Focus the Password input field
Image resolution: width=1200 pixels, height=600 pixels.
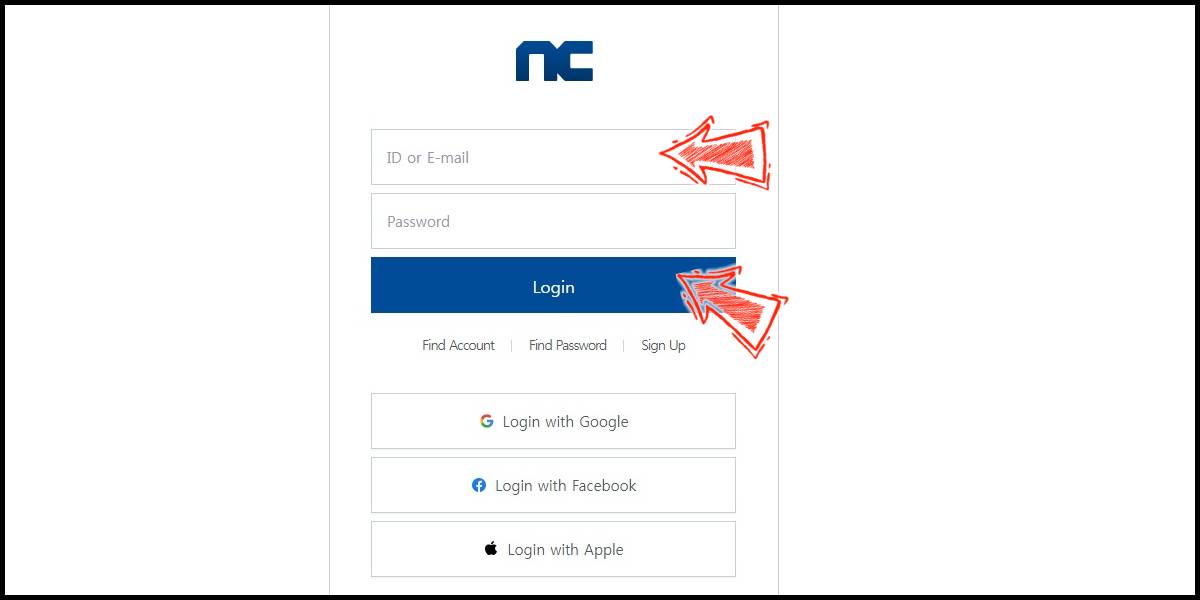553,221
